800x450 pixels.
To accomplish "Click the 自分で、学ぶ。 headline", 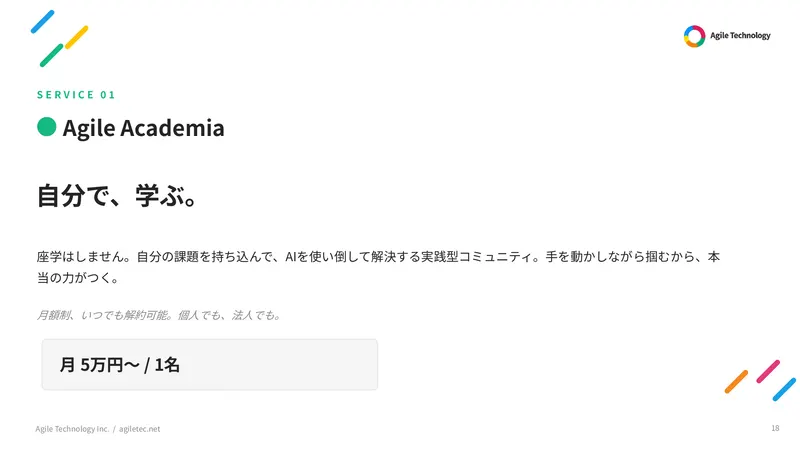I will tap(117, 196).
